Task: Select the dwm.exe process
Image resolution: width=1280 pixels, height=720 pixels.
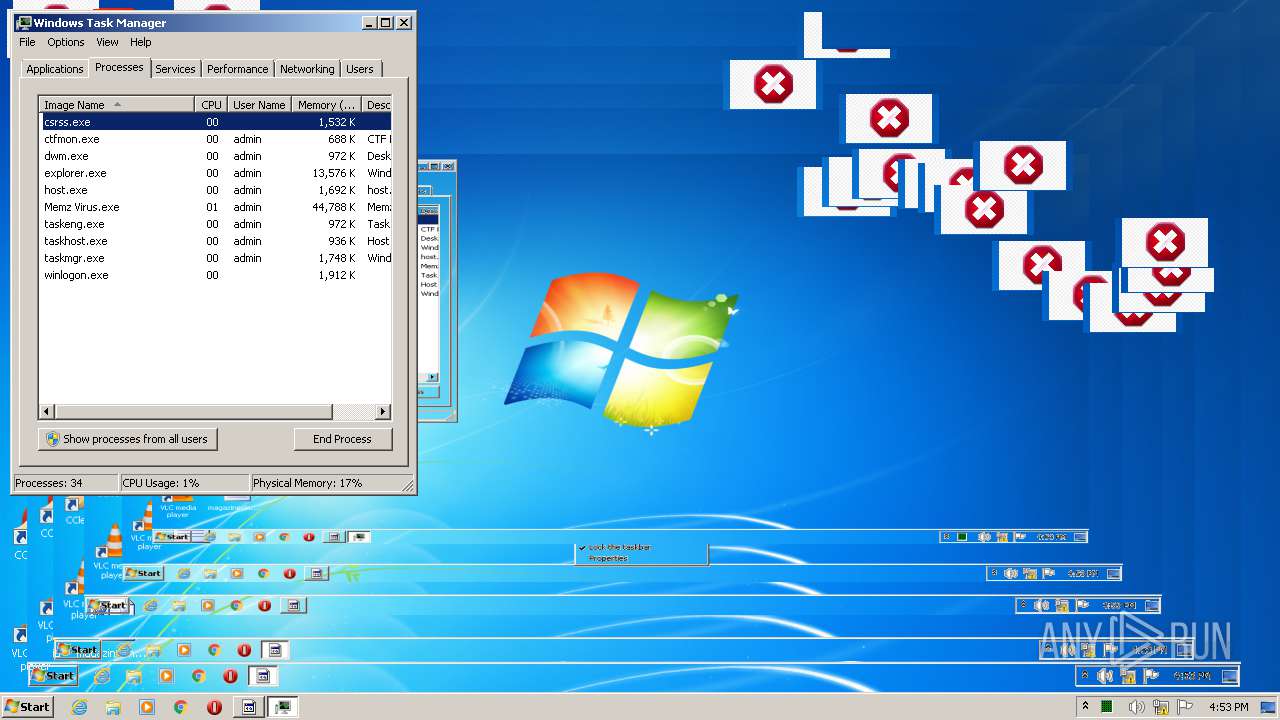Action: [x=215, y=156]
